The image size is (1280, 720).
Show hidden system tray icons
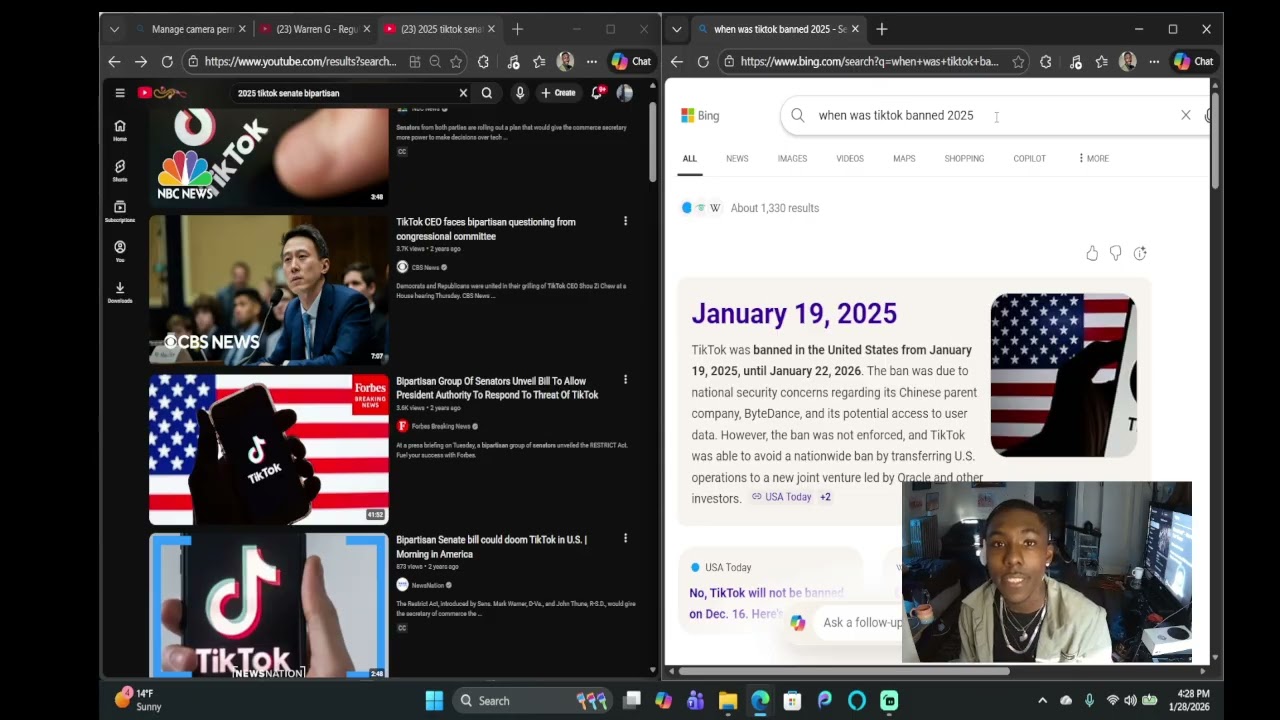tap(1042, 701)
